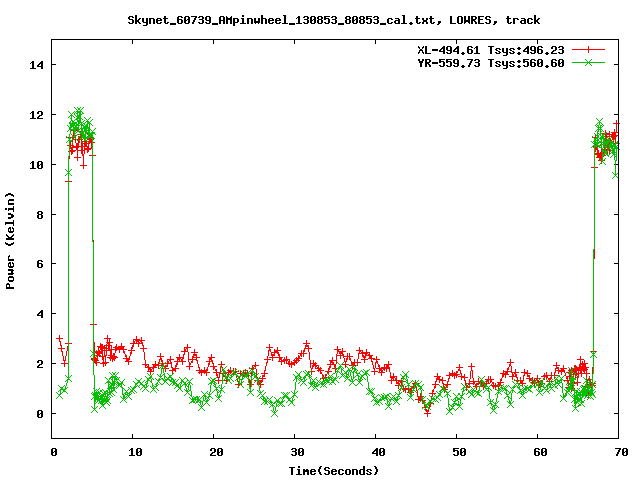
Task: Click the green legend line sample for YR
Action: click(x=588, y=62)
